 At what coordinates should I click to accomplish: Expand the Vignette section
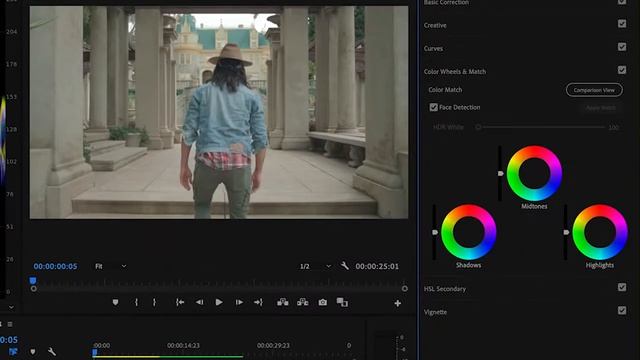(435, 312)
